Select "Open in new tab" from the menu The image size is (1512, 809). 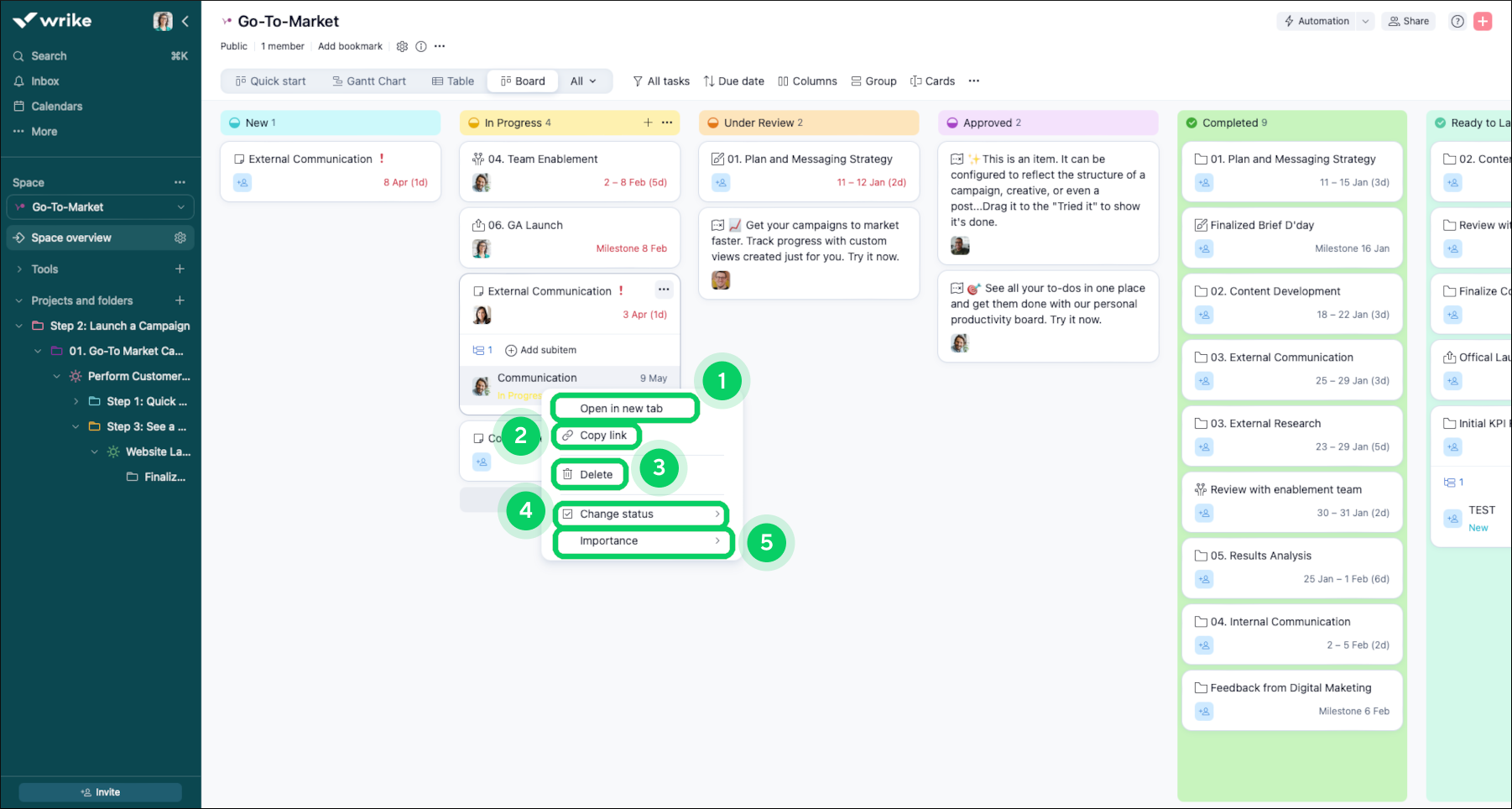click(624, 408)
